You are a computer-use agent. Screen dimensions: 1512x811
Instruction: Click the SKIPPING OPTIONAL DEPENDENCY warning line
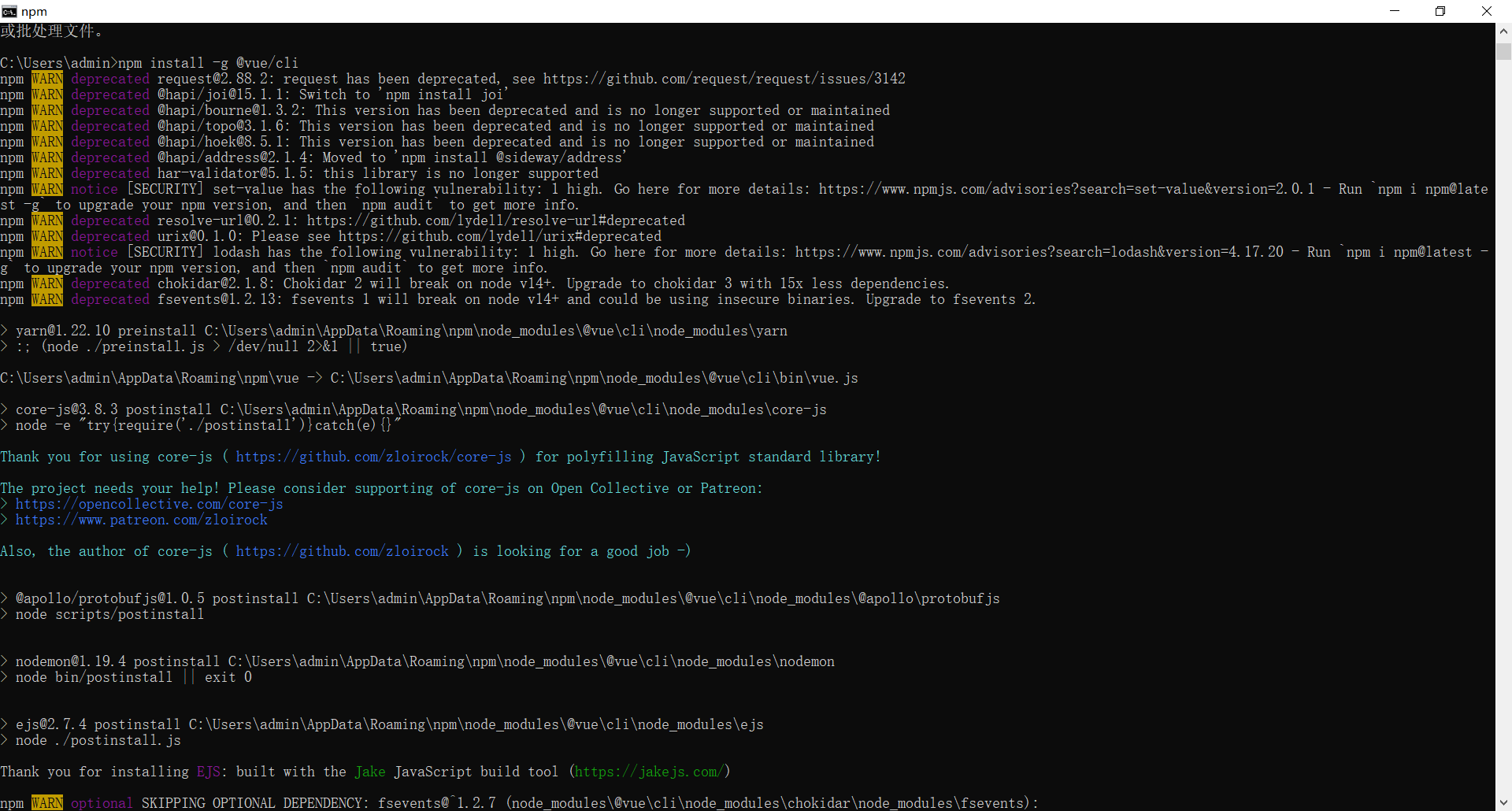[x=520, y=803]
